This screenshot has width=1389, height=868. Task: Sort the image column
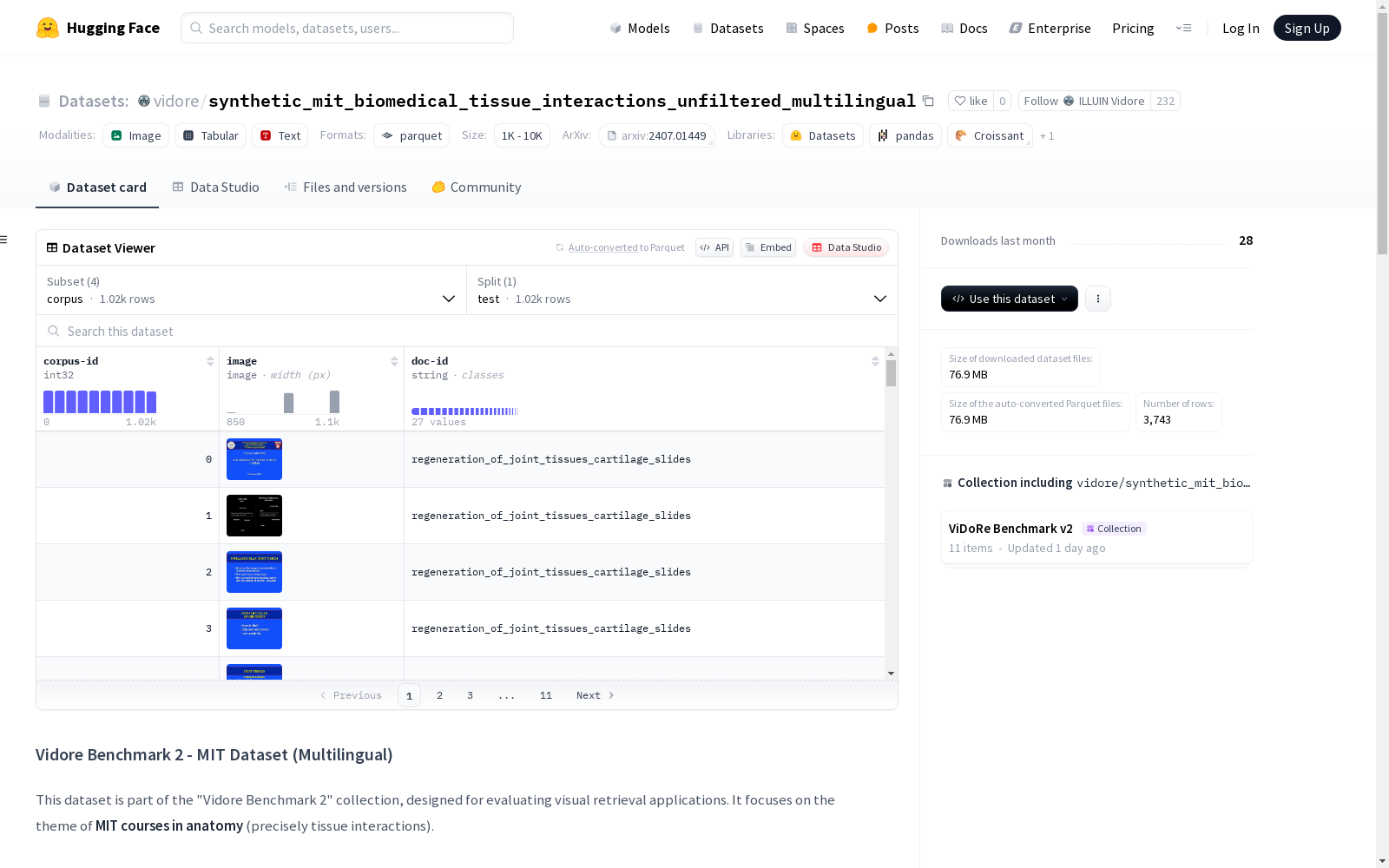pos(394,361)
